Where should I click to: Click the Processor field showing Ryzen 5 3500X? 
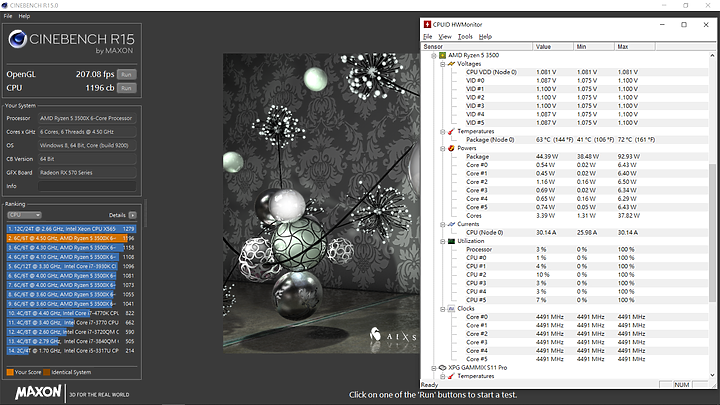coord(87,118)
